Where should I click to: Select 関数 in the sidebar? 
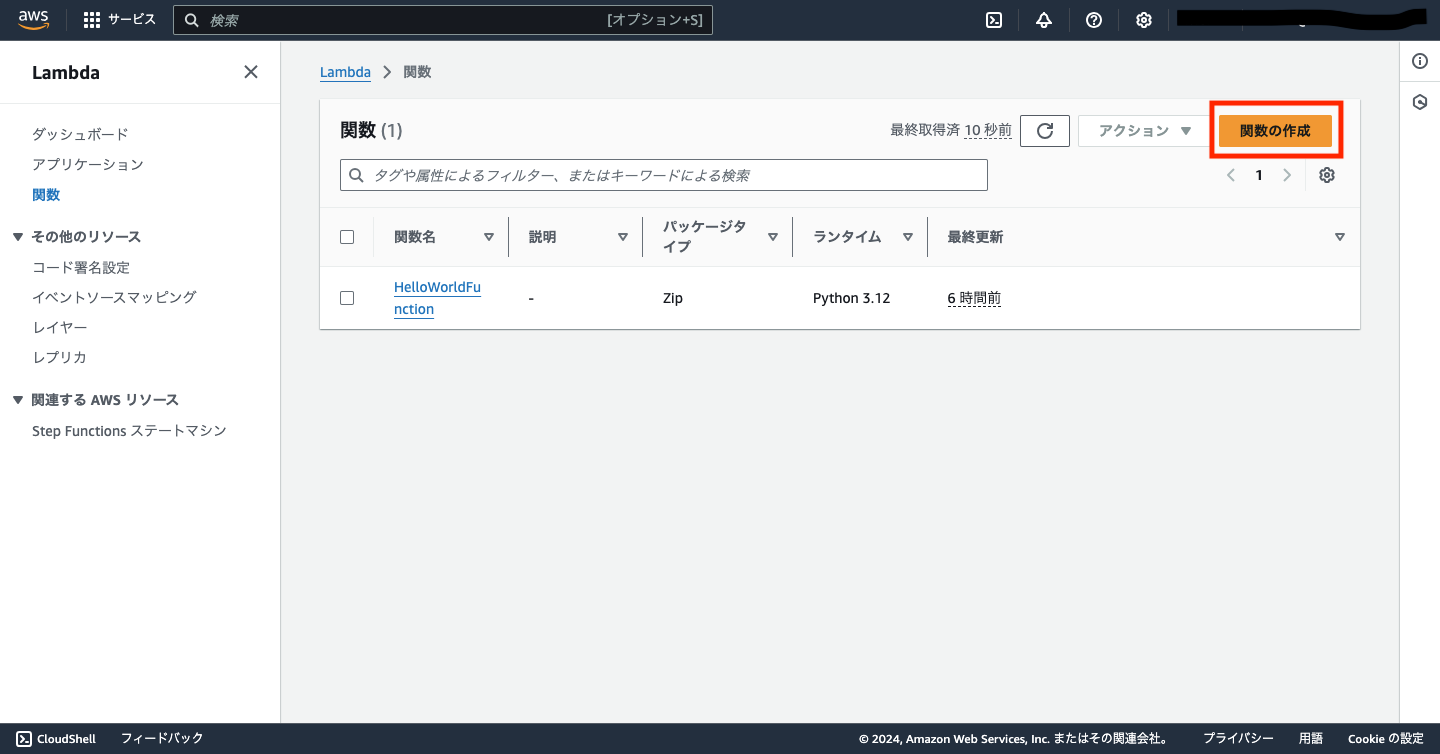coord(46,195)
